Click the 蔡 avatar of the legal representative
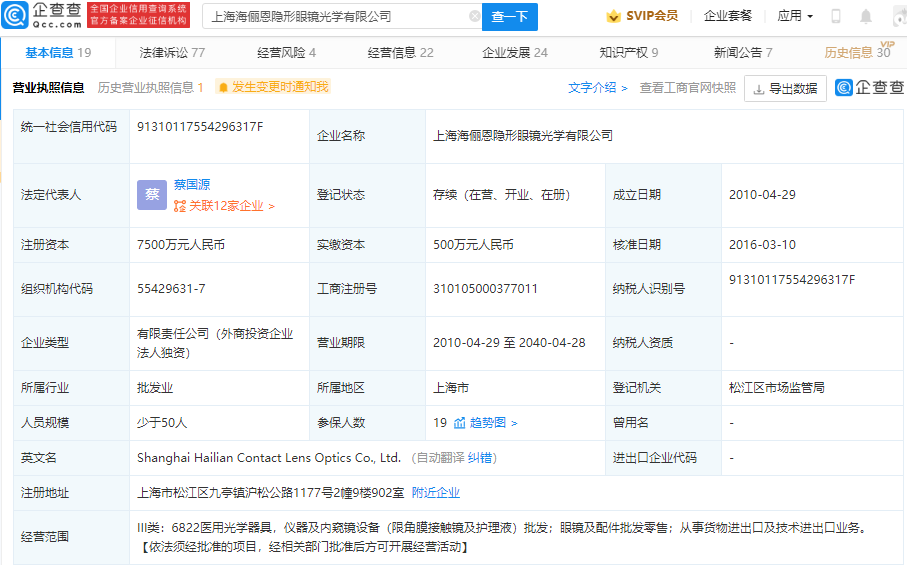The width and height of the screenshot is (907, 565). tap(152, 195)
